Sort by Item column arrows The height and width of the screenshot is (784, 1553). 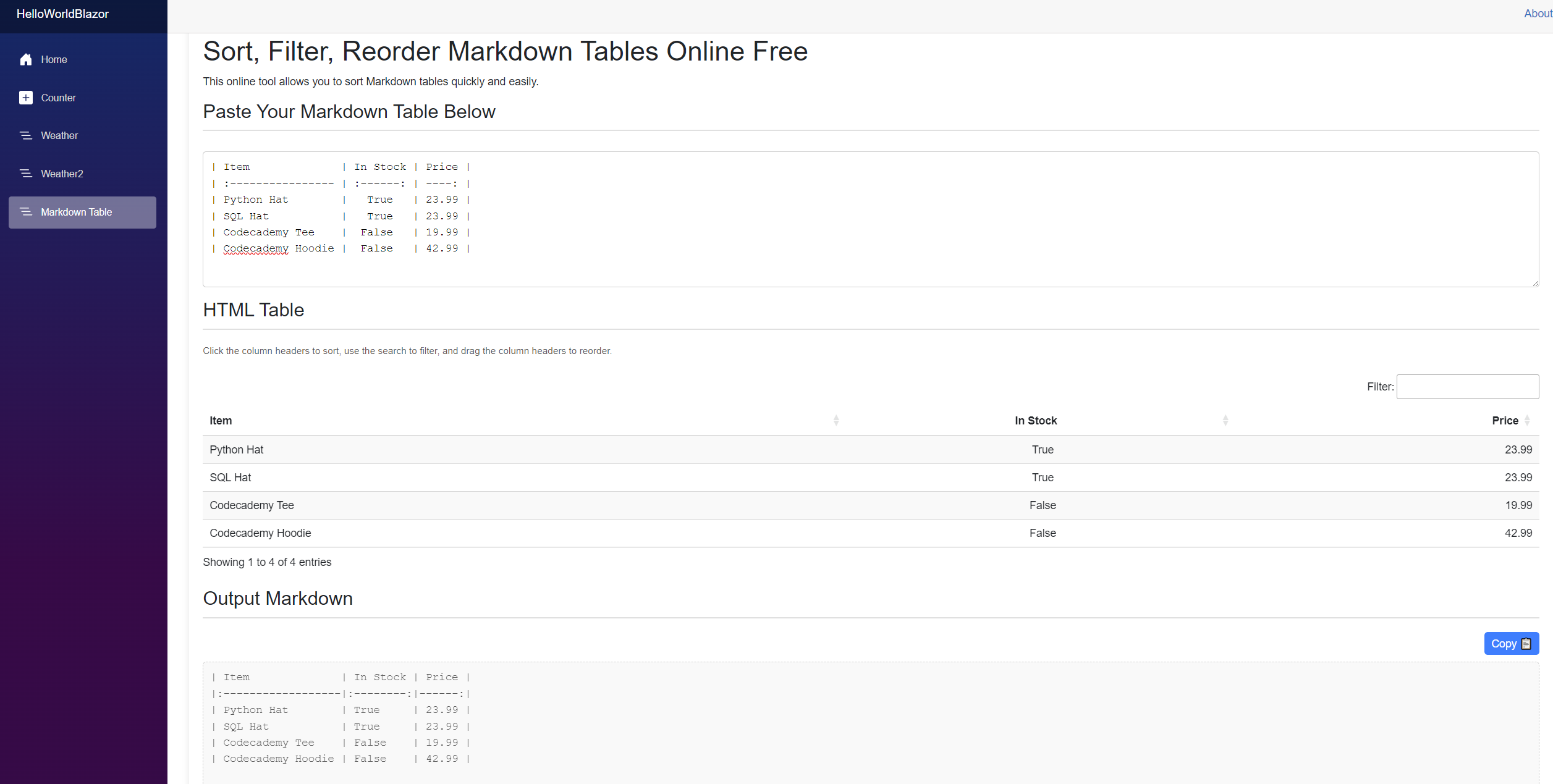tap(836, 421)
